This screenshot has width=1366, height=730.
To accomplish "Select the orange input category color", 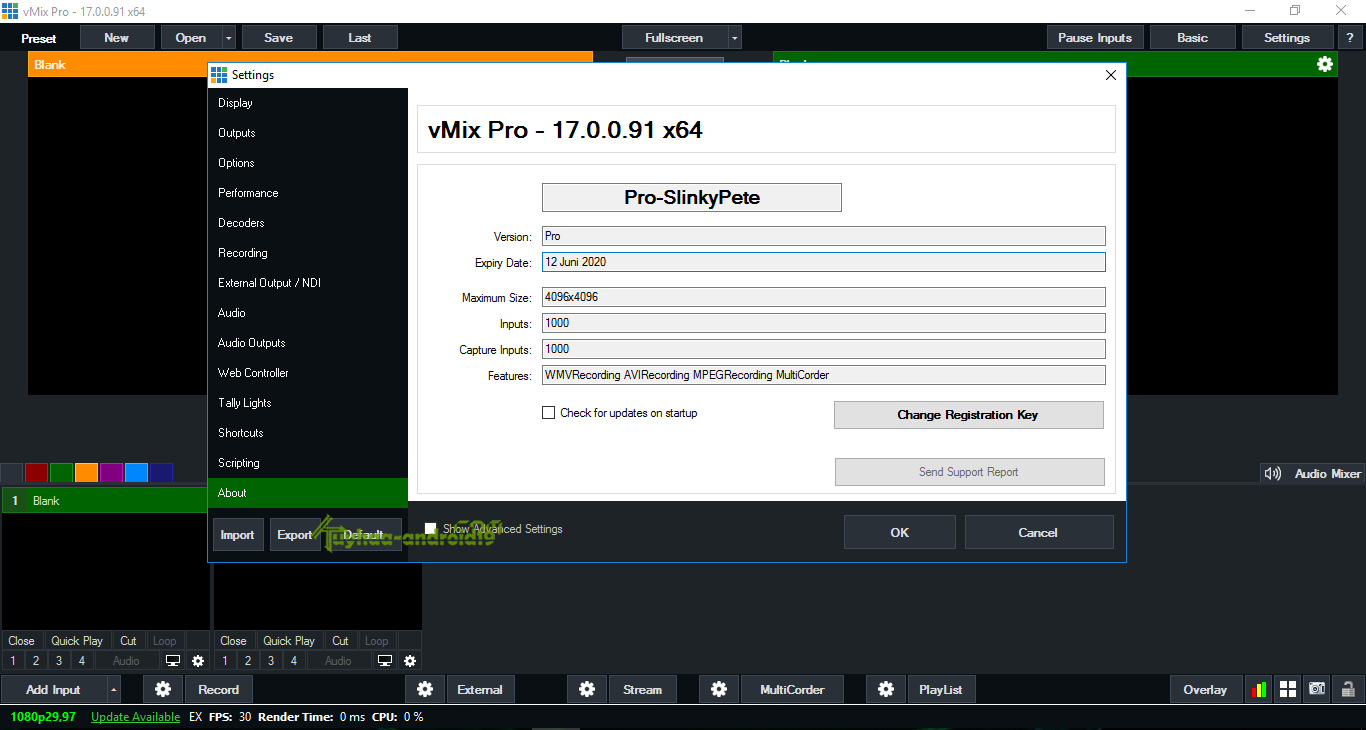I will [x=86, y=473].
